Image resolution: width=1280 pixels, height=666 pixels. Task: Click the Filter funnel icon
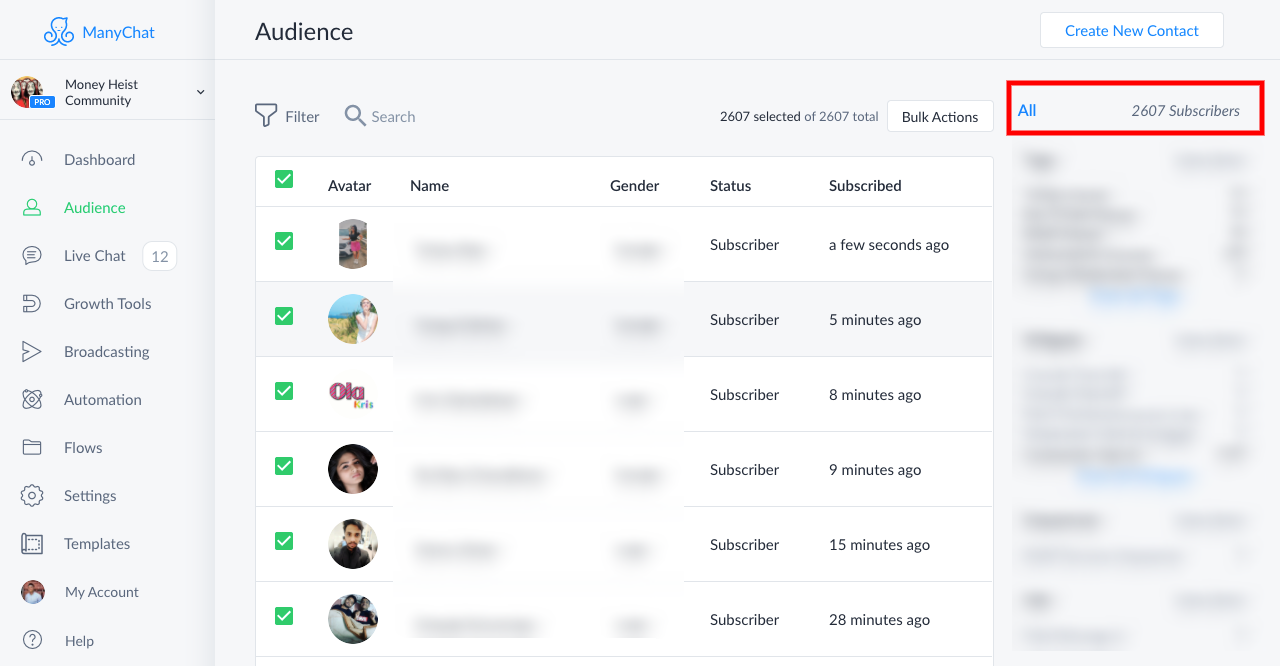tap(266, 116)
